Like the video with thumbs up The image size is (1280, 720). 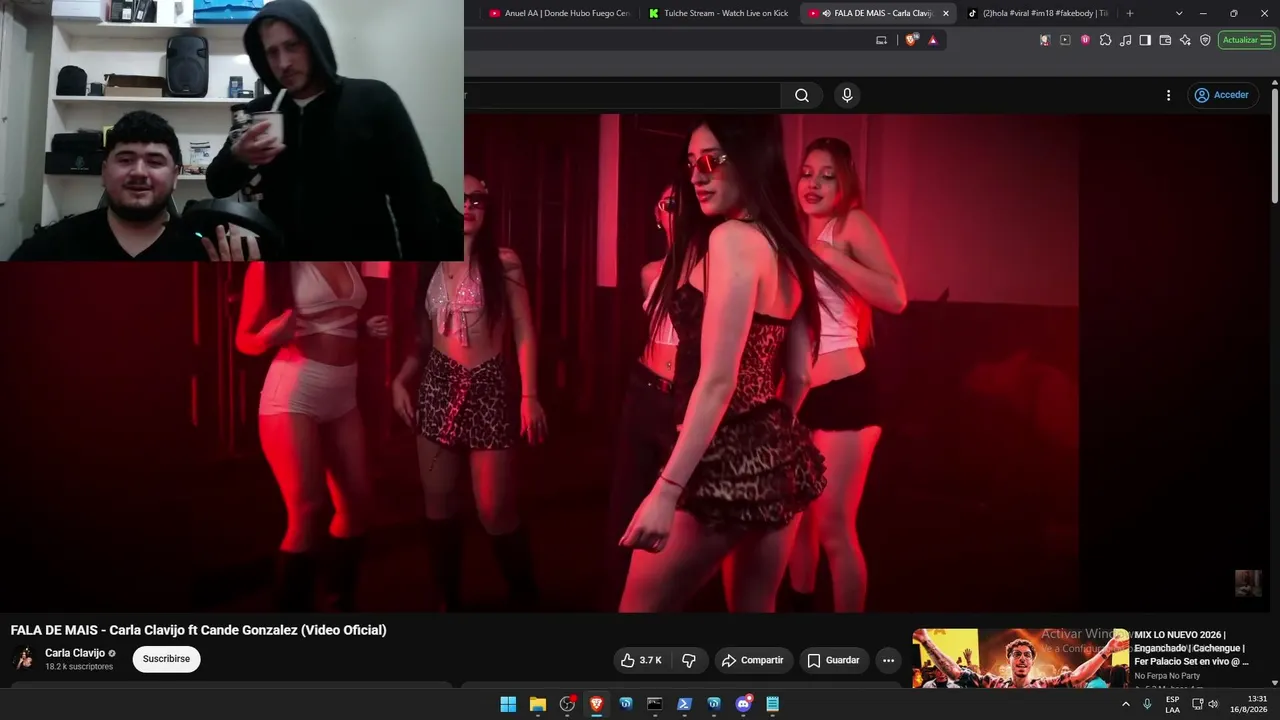coord(641,660)
